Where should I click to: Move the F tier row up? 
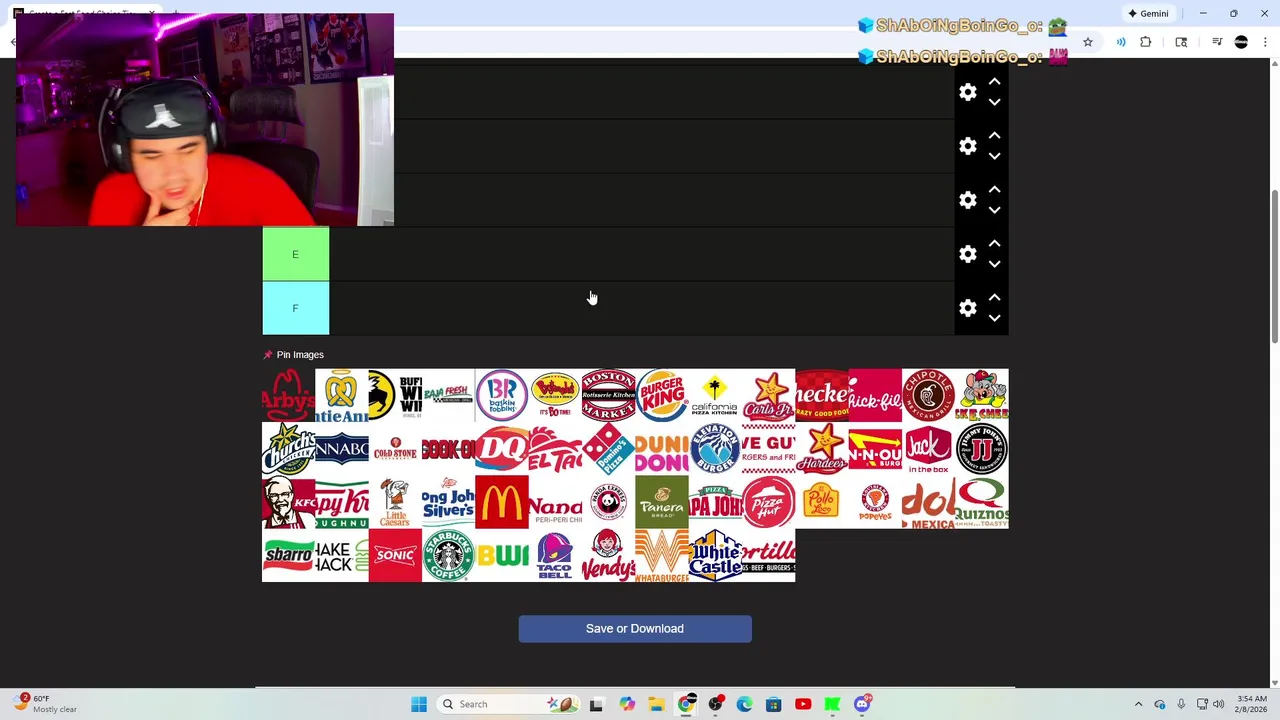click(x=994, y=298)
